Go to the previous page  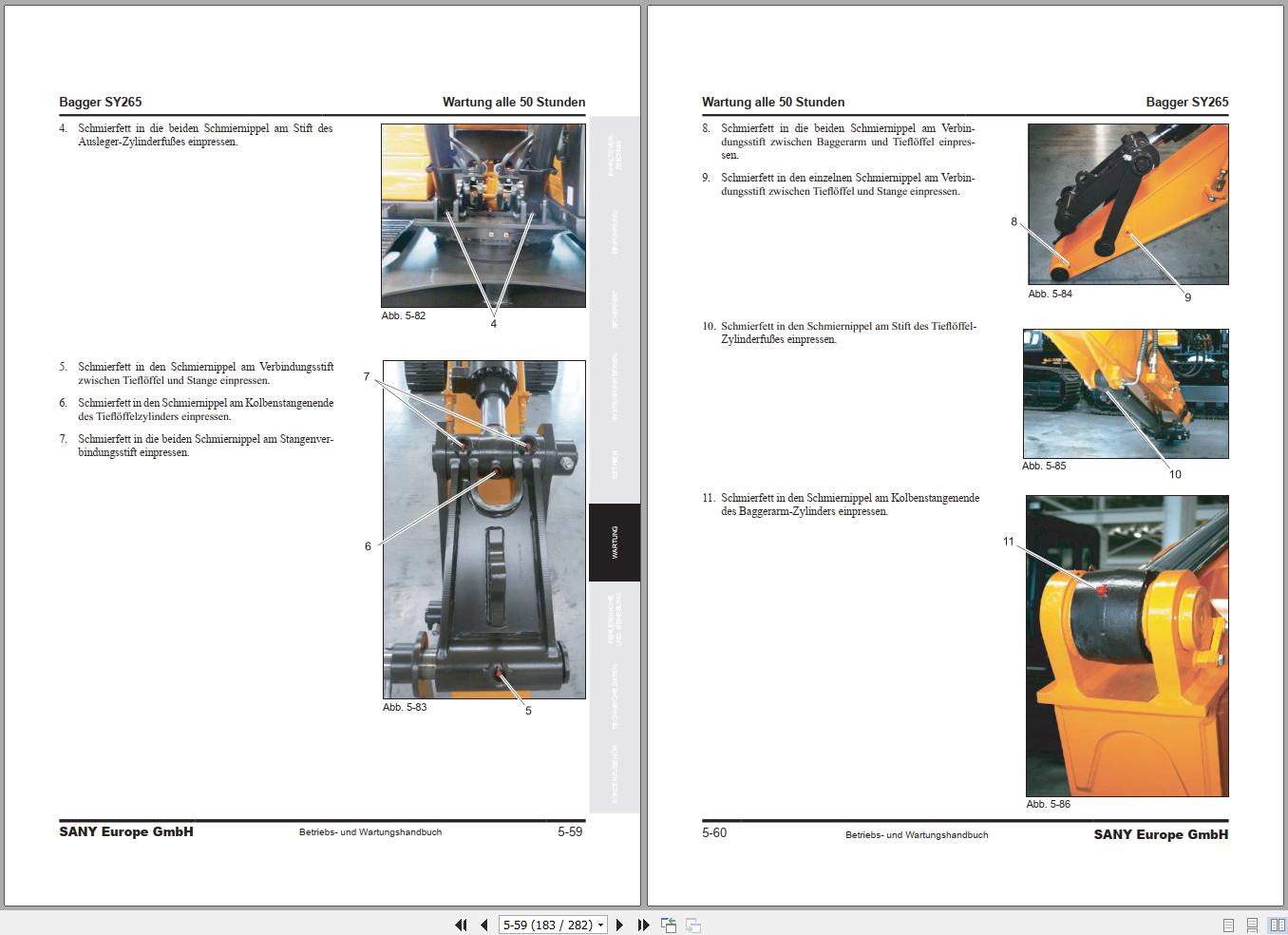(x=483, y=925)
